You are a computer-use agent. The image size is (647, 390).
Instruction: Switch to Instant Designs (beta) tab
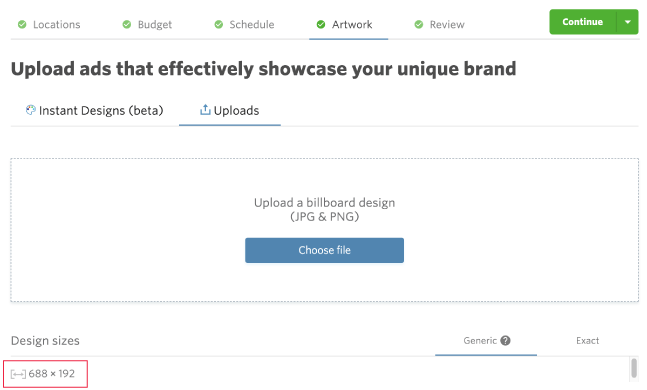(x=94, y=111)
